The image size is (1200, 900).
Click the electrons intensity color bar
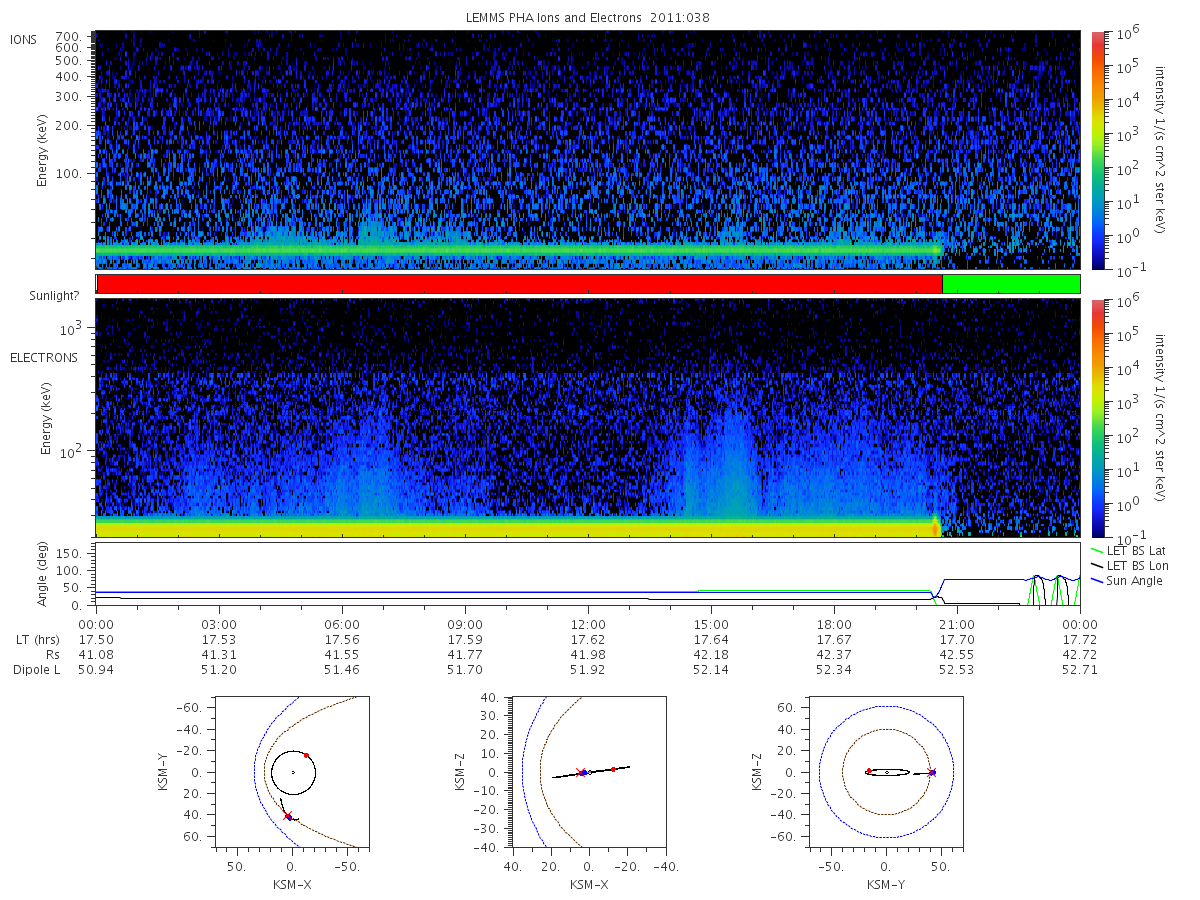(x=1097, y=418)
